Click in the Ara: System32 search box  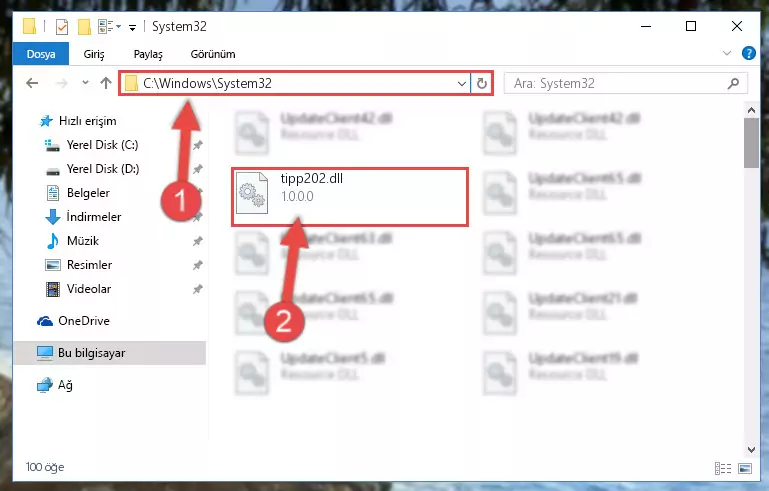coord(618,83)
